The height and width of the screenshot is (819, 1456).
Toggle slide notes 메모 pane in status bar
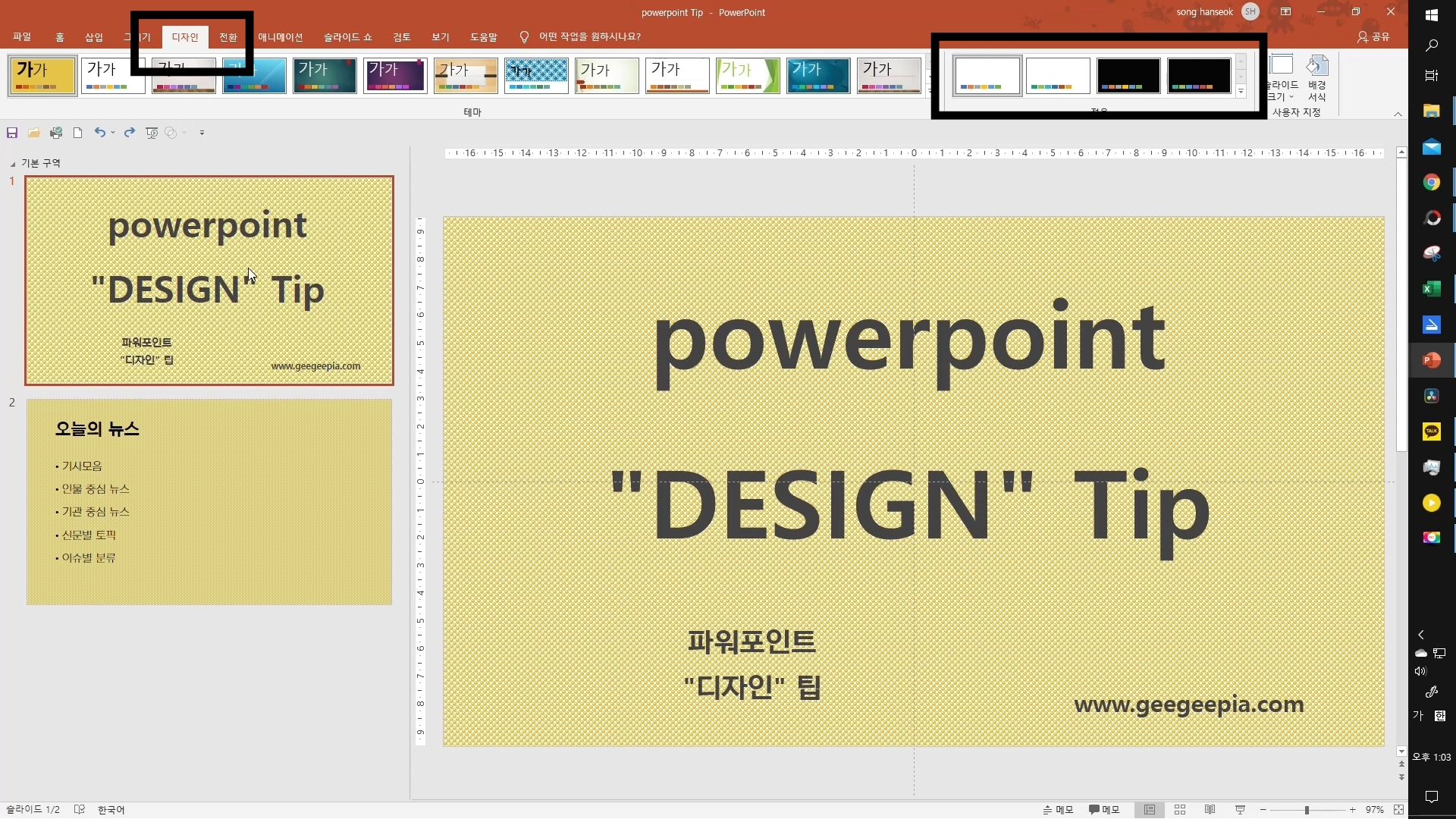(1058, 810)
